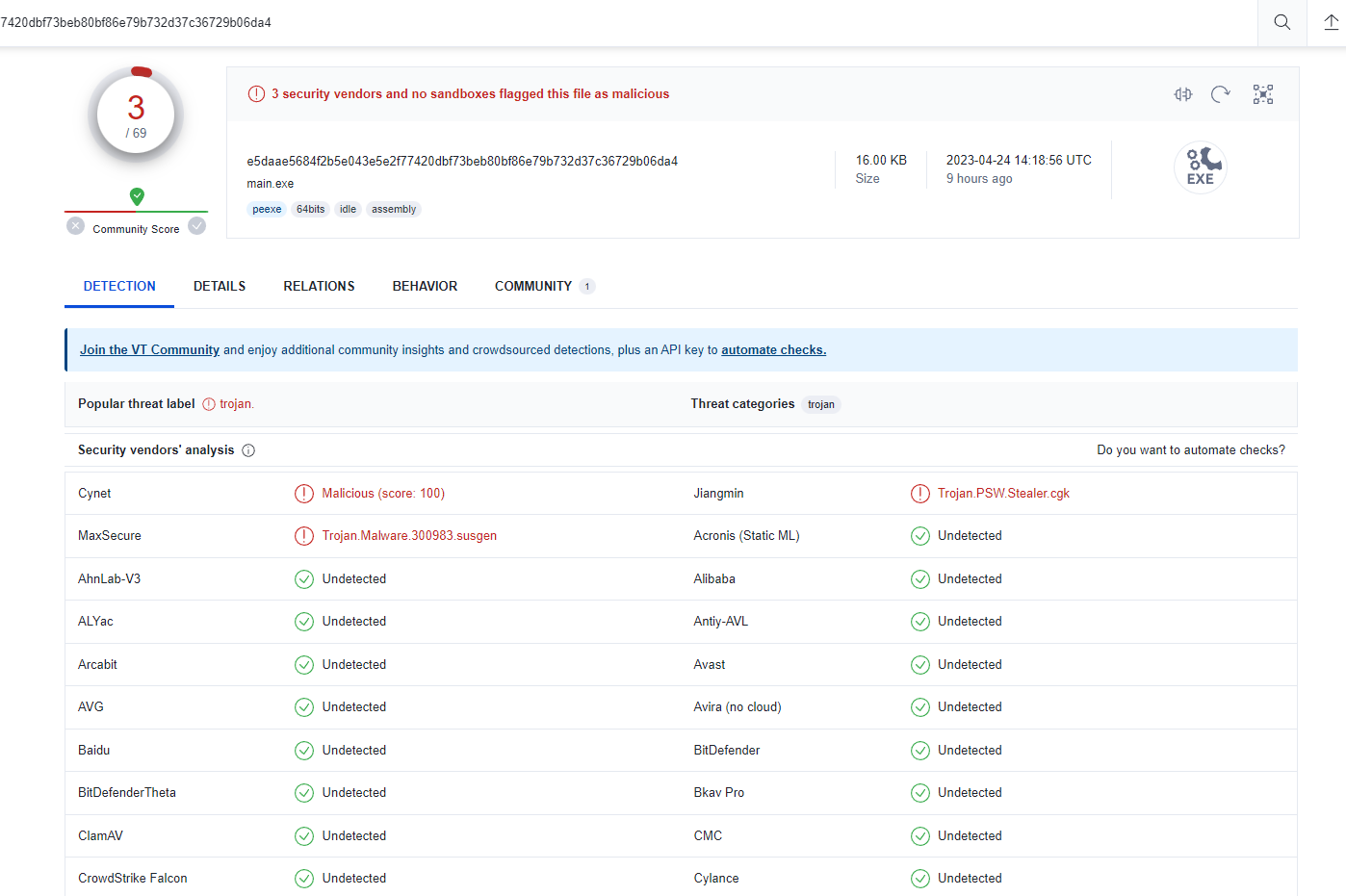Screen dimensions: 1346x896
Task: Open the DETAILS tab
Action: (220, 286)
